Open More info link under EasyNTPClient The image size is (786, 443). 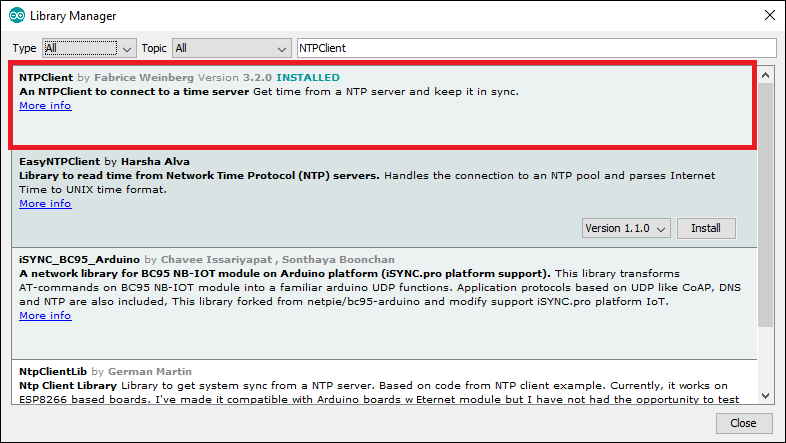pyautogui.click(x=45, y=203)
